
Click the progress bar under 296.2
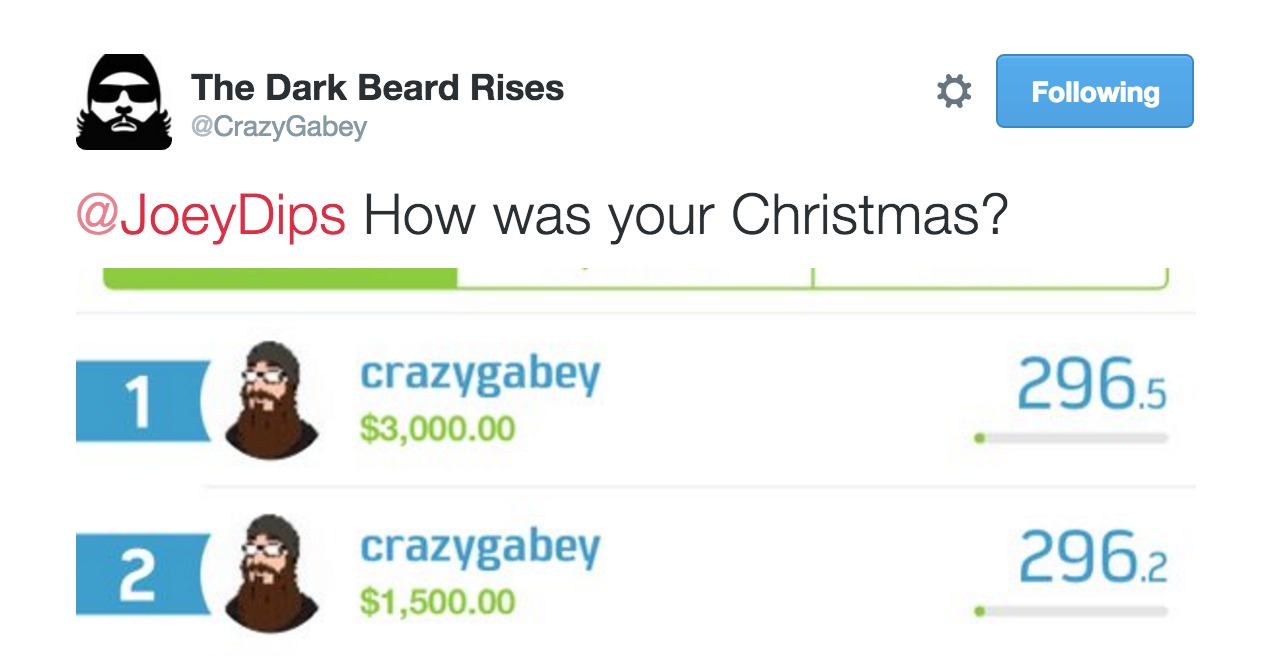(1071, 610)
